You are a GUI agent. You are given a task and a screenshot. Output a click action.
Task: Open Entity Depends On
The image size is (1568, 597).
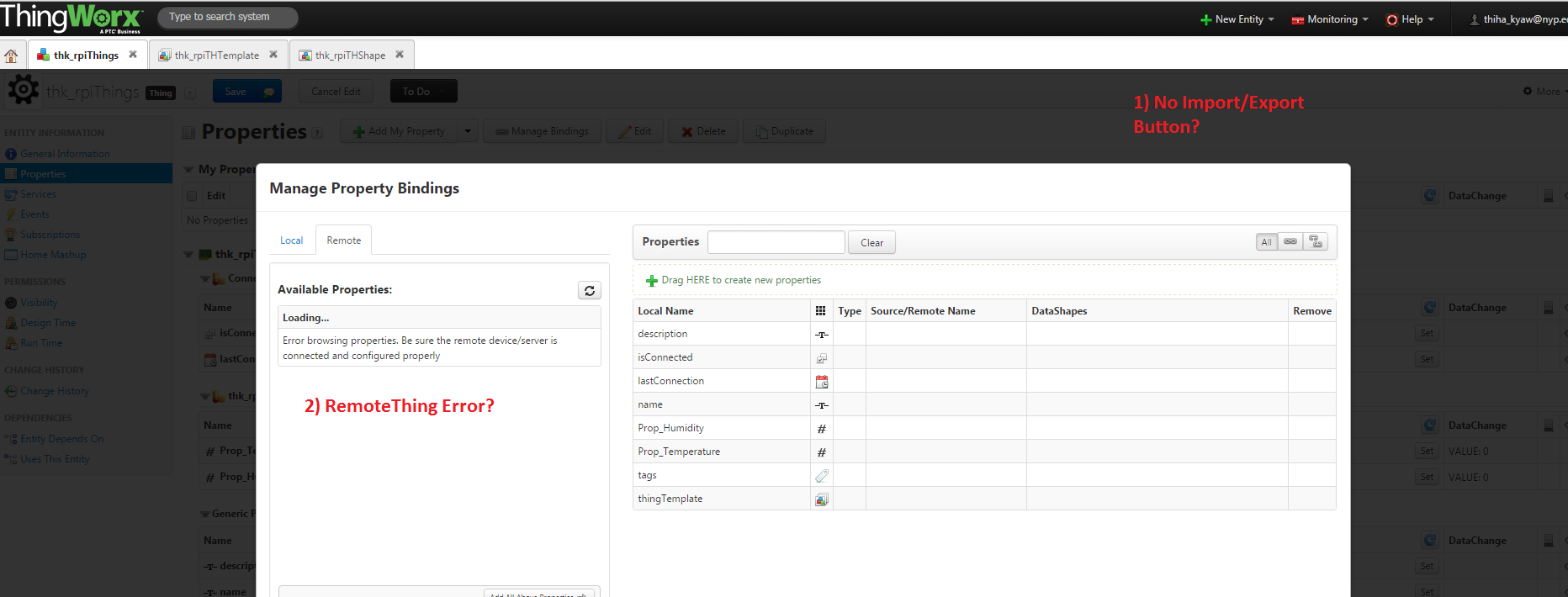(x=61, y=439)
